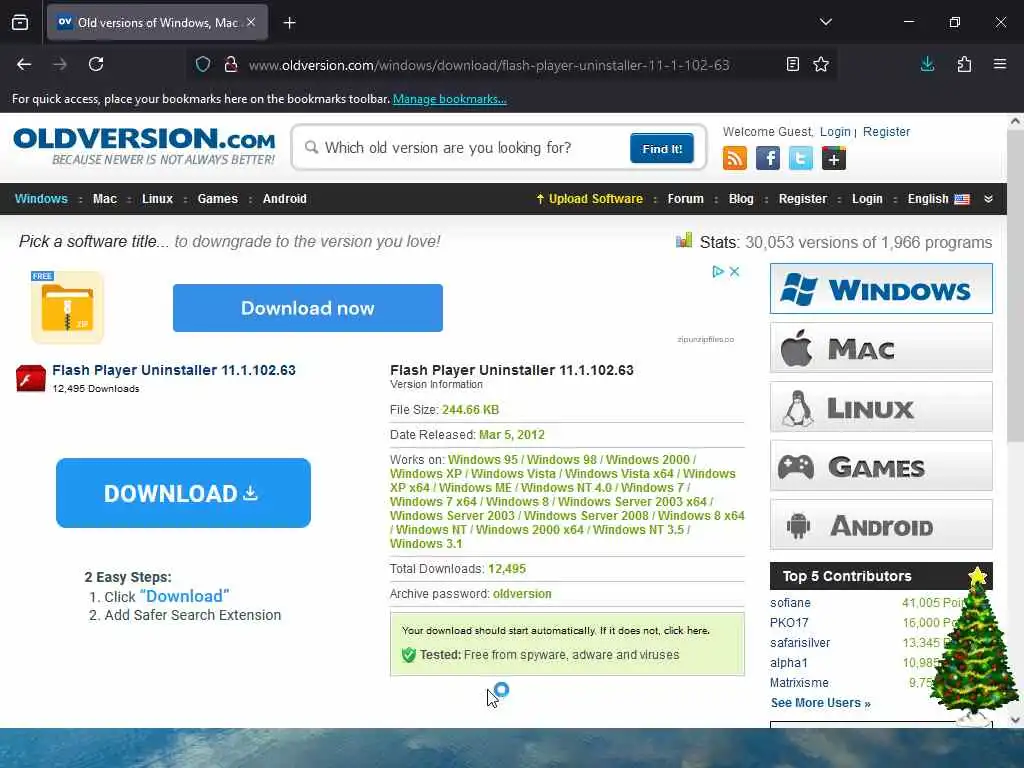Open the Firefox application menu
The height and width of the screenshot is (768, 1024).
tap(1000, 64)
